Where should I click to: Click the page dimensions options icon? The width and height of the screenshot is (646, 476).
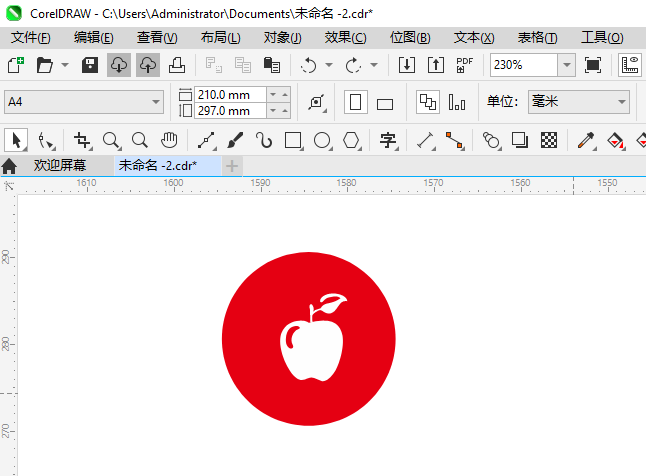tap(317, 102)
